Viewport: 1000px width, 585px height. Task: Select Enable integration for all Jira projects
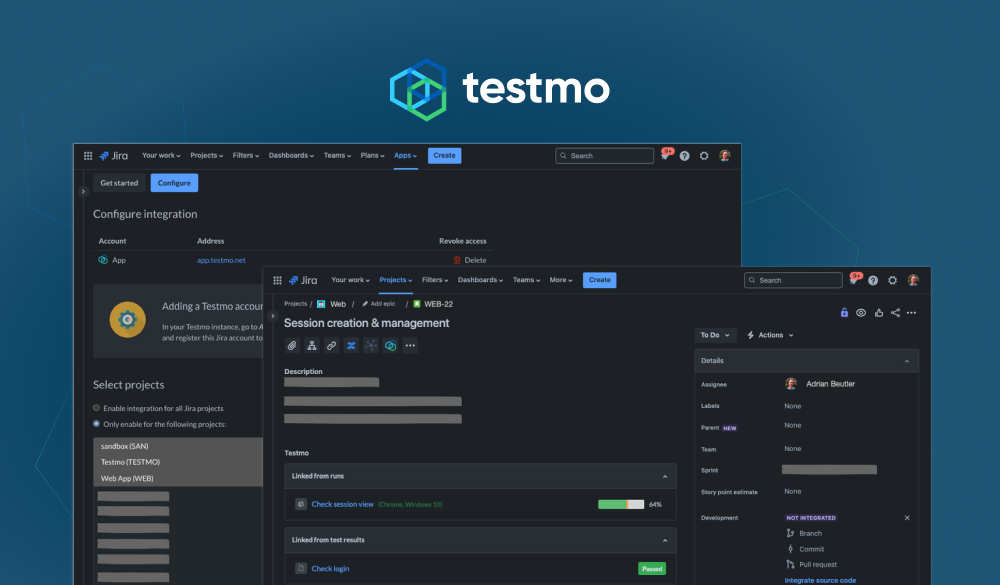(x=96, y=408)
